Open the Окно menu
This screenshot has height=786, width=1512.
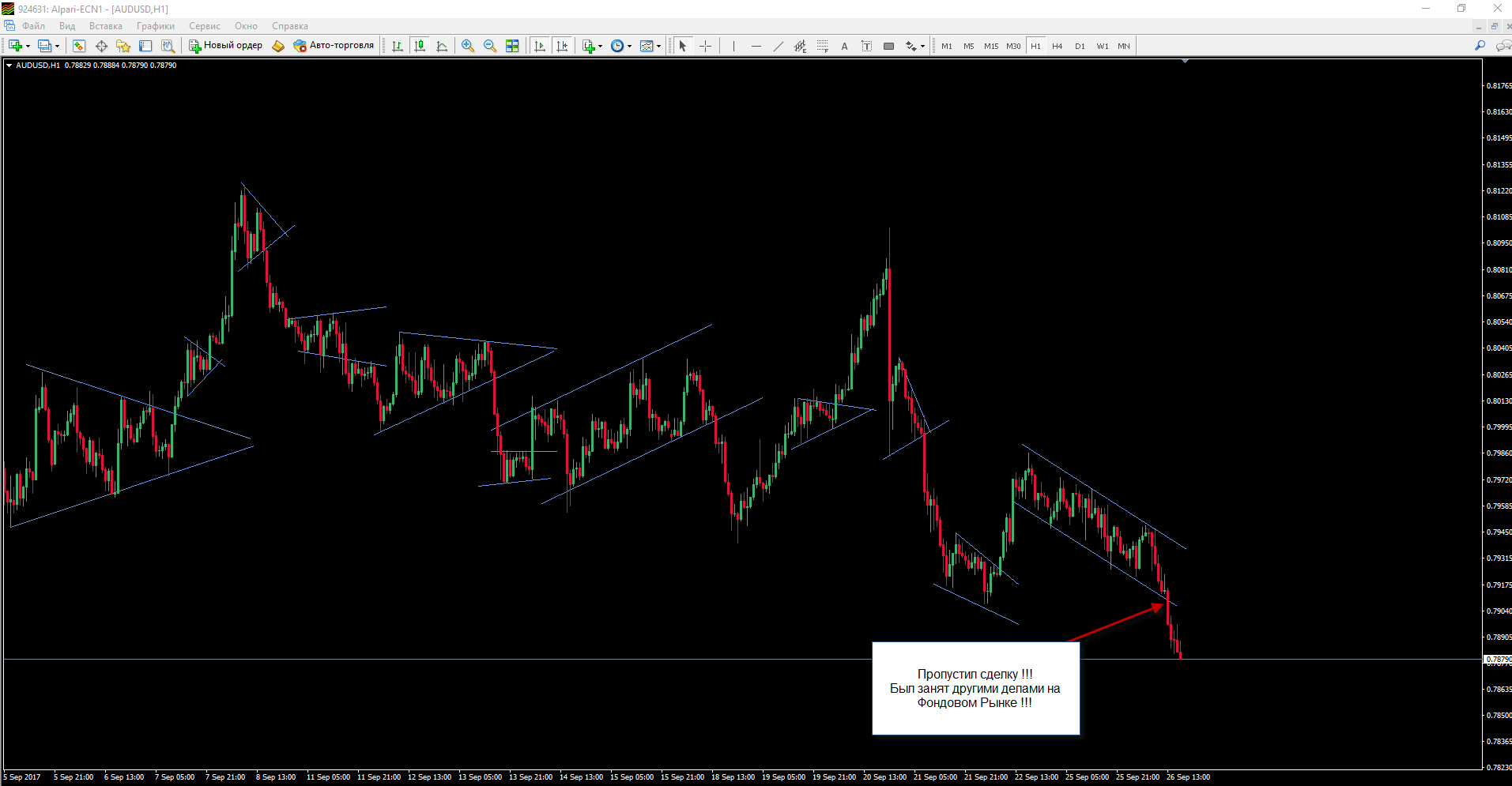[x=246, y=26]
